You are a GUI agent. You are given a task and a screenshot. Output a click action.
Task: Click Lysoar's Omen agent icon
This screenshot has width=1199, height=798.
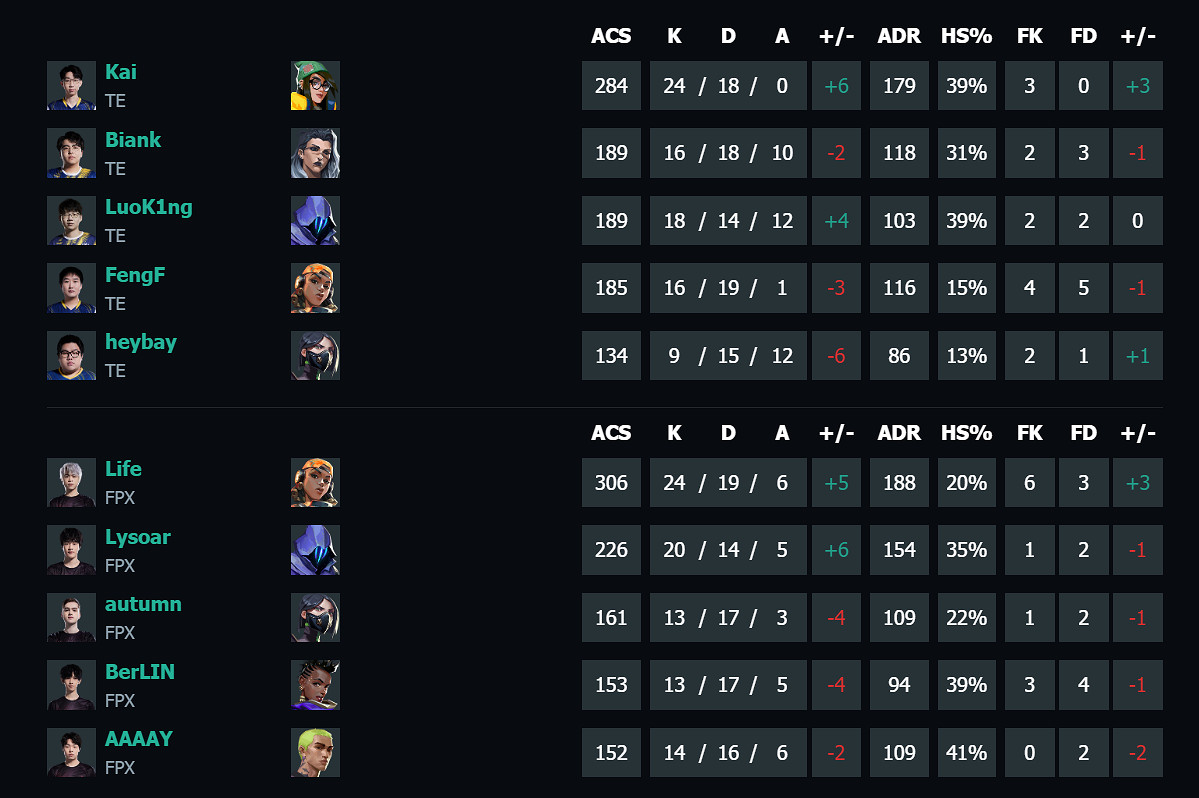pos(315,550)
